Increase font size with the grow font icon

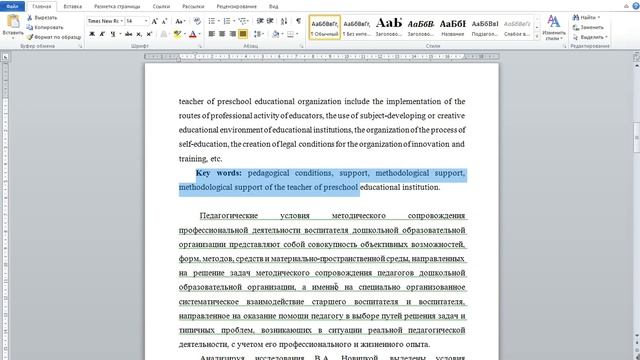(154, 21)
